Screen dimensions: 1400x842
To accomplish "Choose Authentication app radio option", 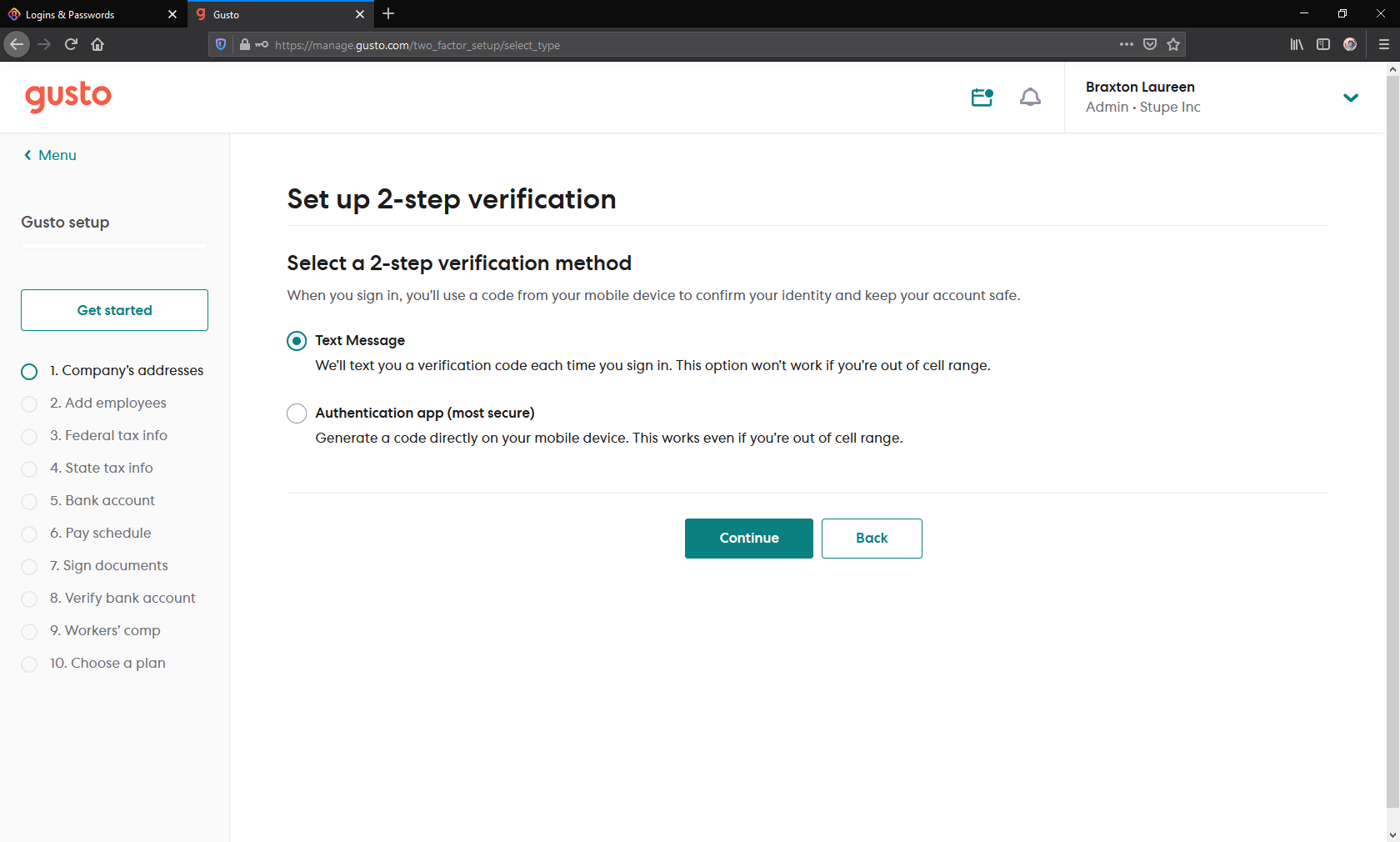I will click(x=297, y=413).
